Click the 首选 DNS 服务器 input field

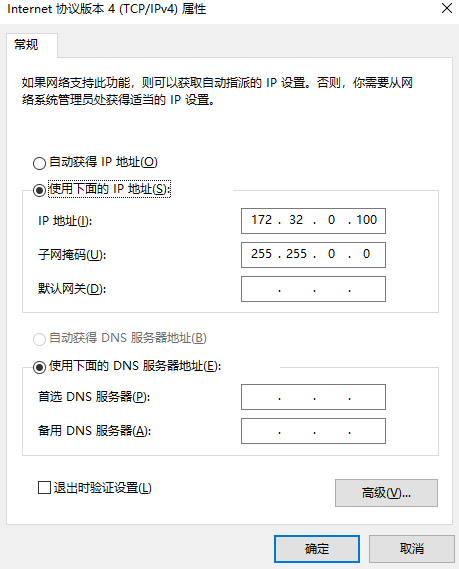(313, 397)
